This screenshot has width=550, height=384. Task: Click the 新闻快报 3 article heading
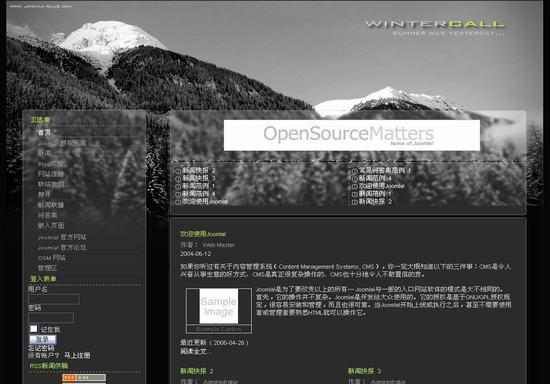pyautogui.click(x=364, y=371)
